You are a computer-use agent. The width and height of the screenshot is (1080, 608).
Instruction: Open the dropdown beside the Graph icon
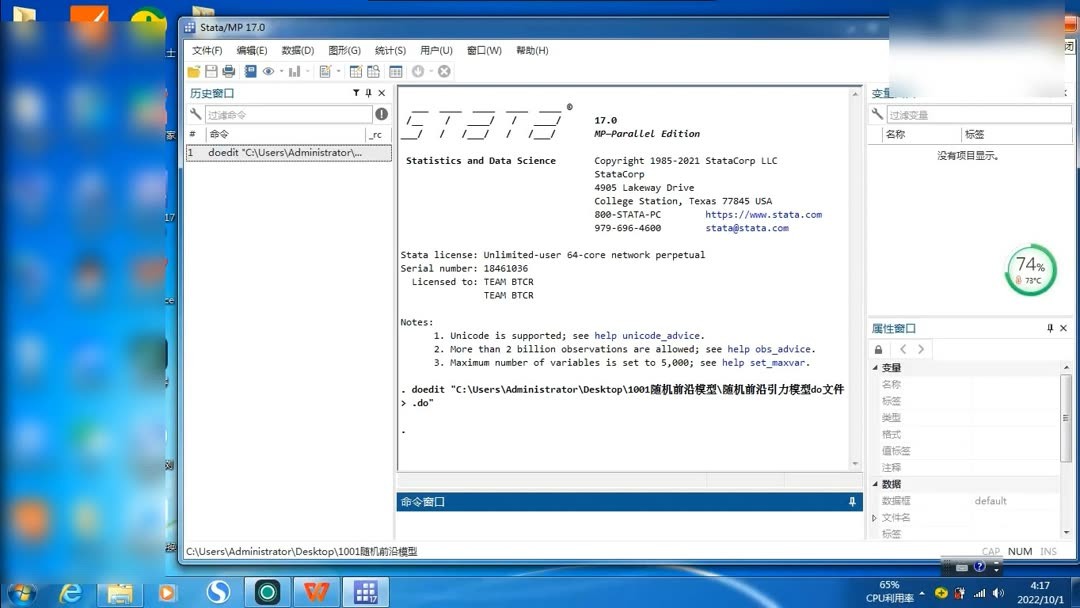click(306, 71)
